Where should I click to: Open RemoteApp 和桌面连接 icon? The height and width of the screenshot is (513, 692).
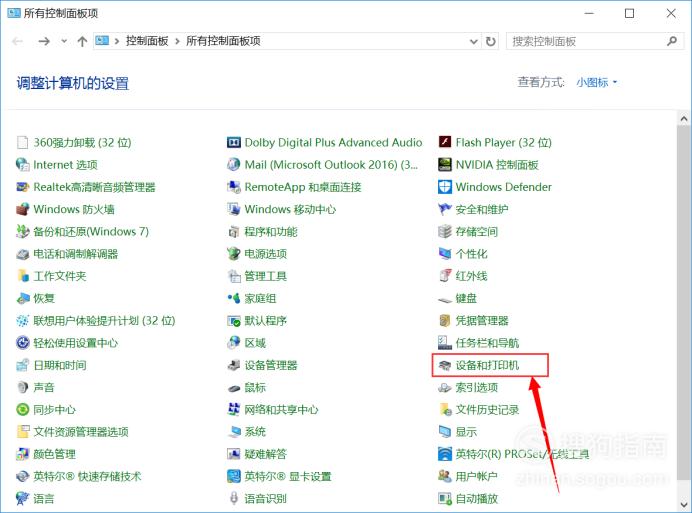[233, 187]
